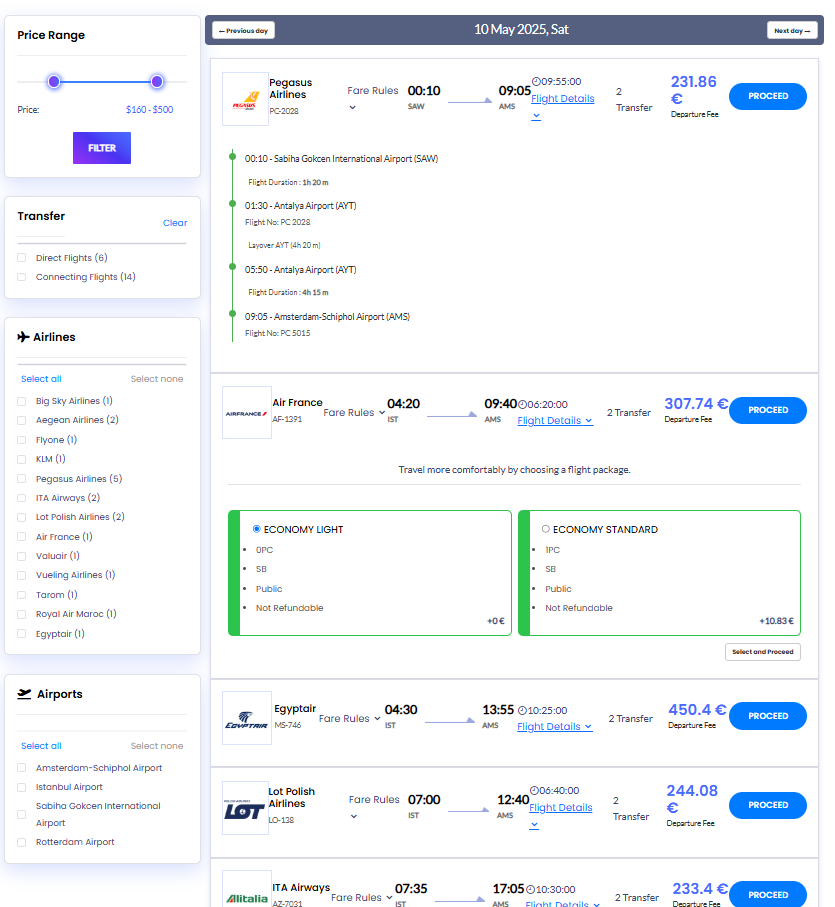Expand Fare Rules for Egyptair
This screenshot has height=907, width=835.
[350, 718]
